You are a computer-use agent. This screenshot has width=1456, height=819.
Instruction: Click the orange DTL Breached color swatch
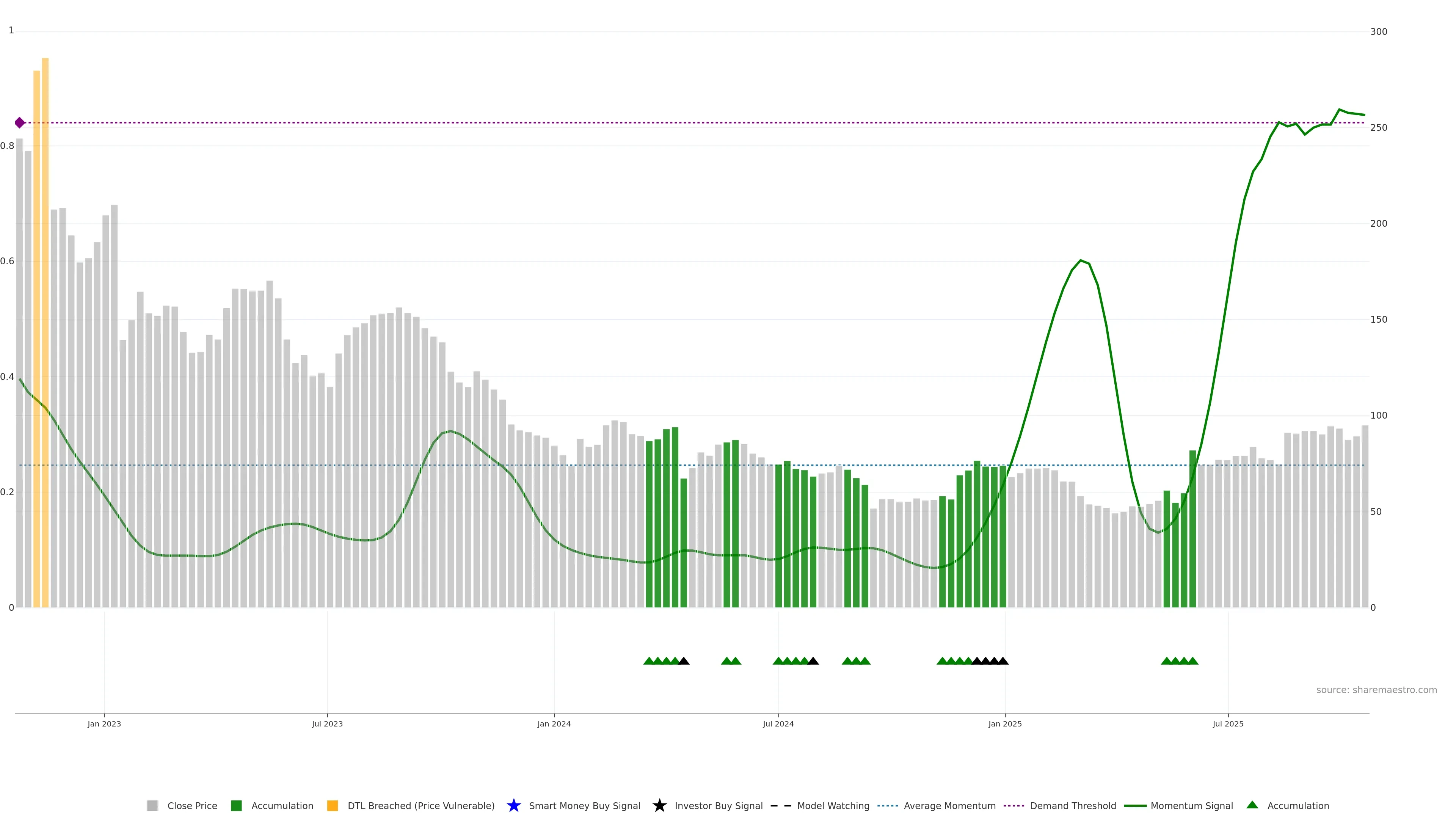click(333, 805)
